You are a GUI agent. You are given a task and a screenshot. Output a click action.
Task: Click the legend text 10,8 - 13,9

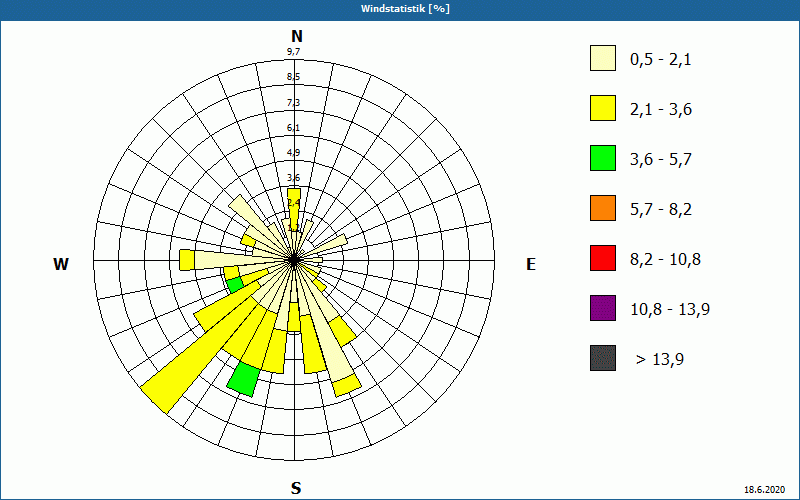pos(670,310)
